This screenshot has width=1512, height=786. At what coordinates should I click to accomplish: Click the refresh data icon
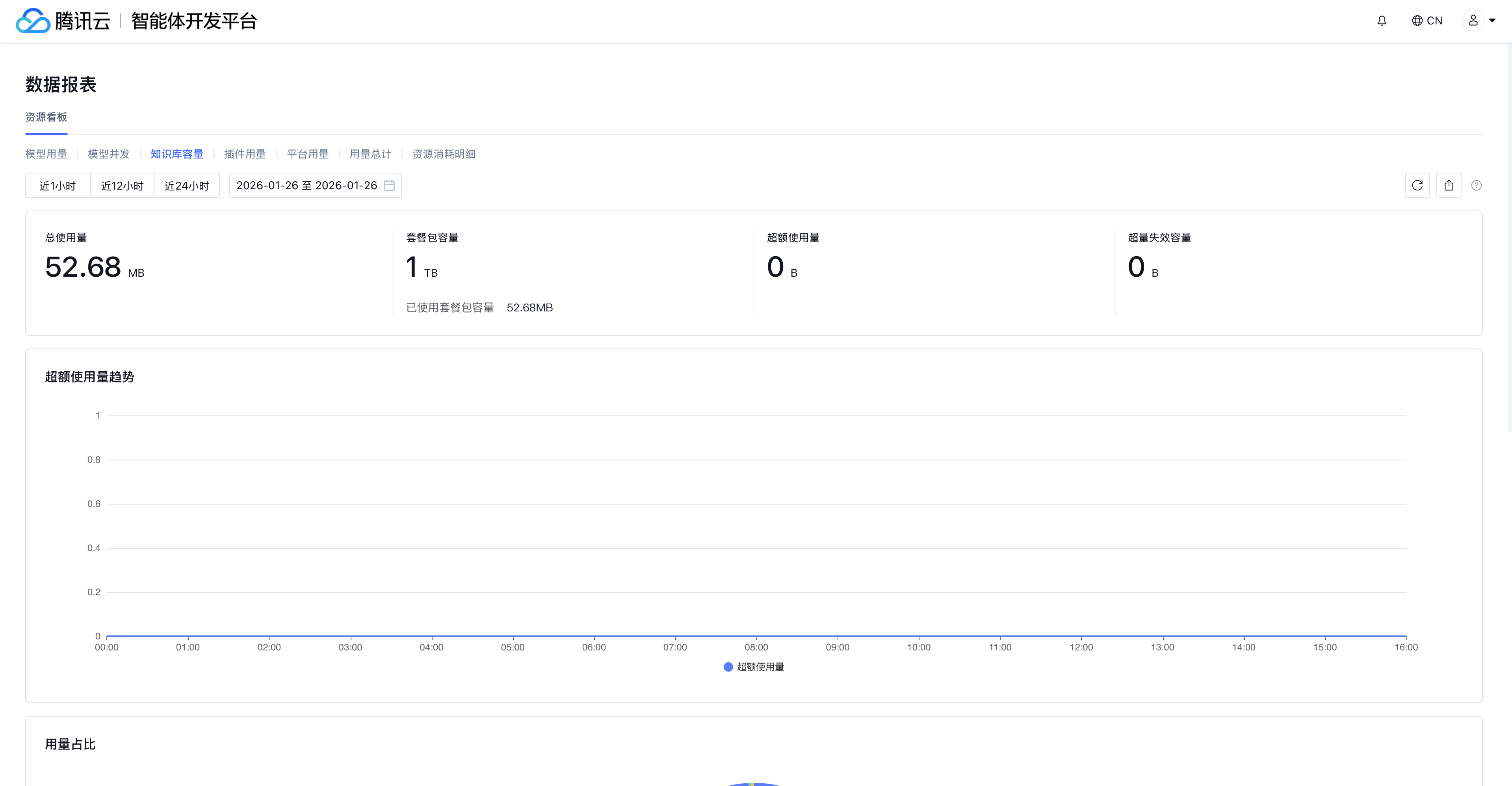click(1417, 186)
